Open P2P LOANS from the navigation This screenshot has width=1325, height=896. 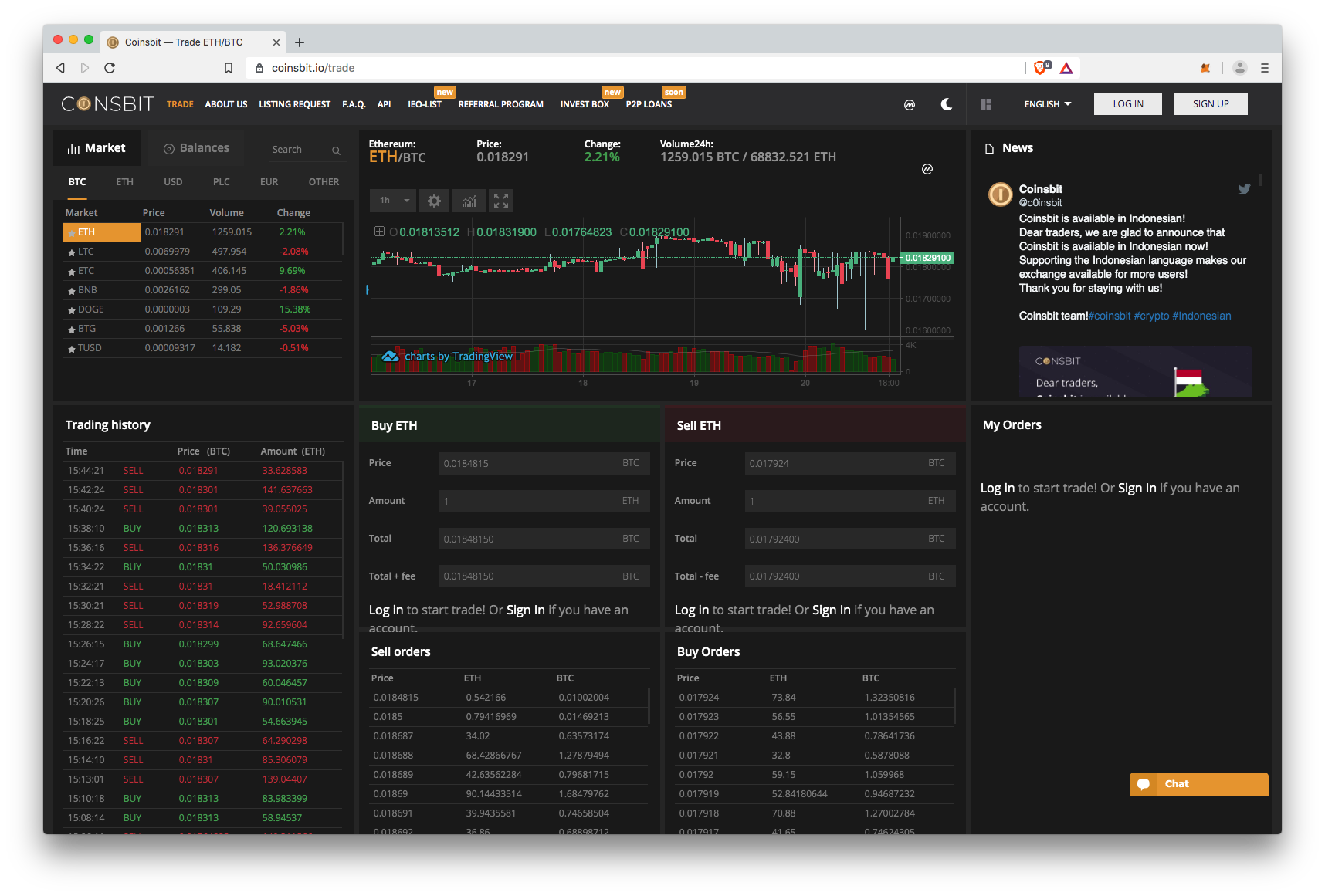point(649,104)
